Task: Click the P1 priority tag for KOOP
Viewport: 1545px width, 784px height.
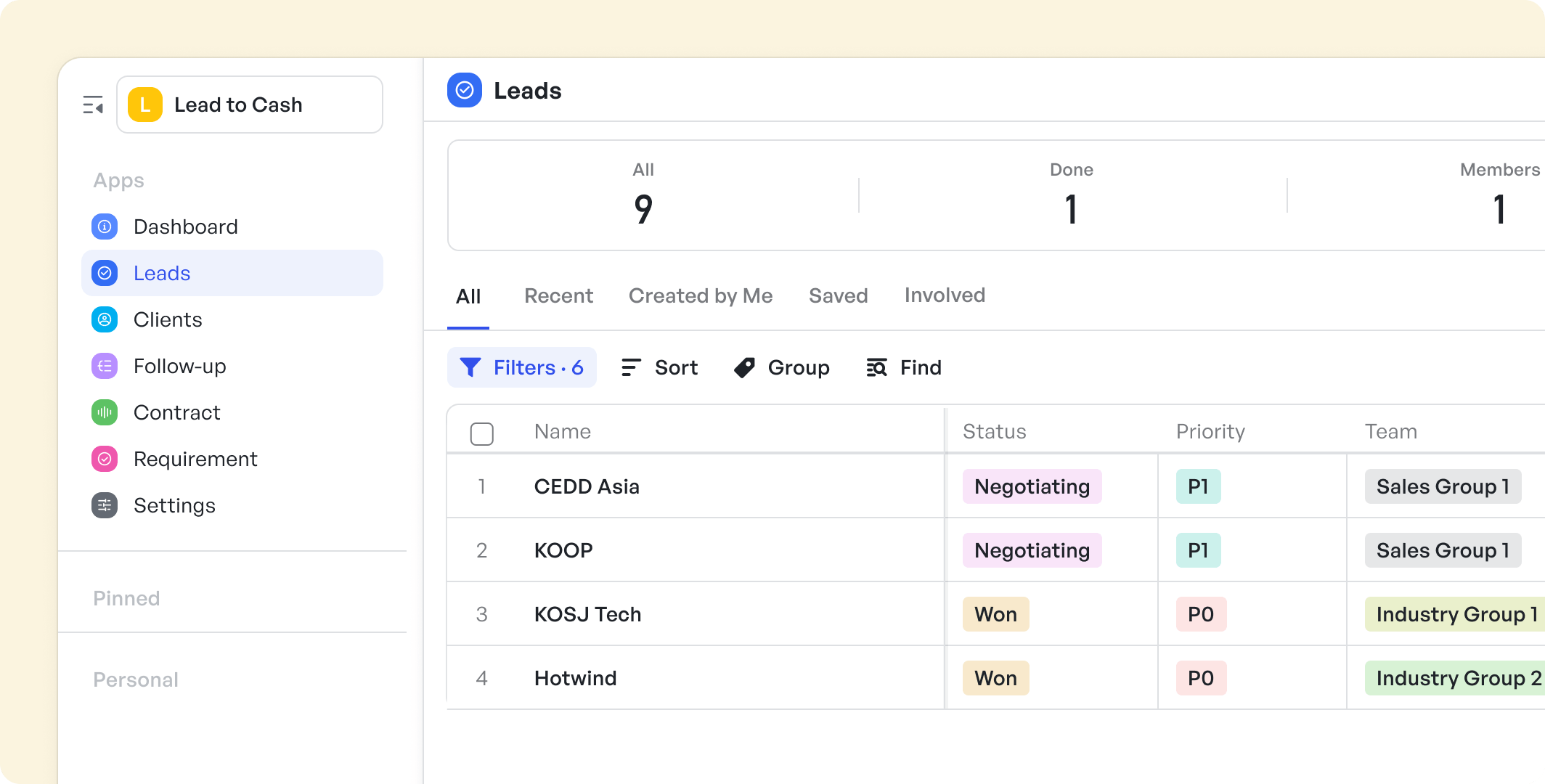Action: [1199, 550]
